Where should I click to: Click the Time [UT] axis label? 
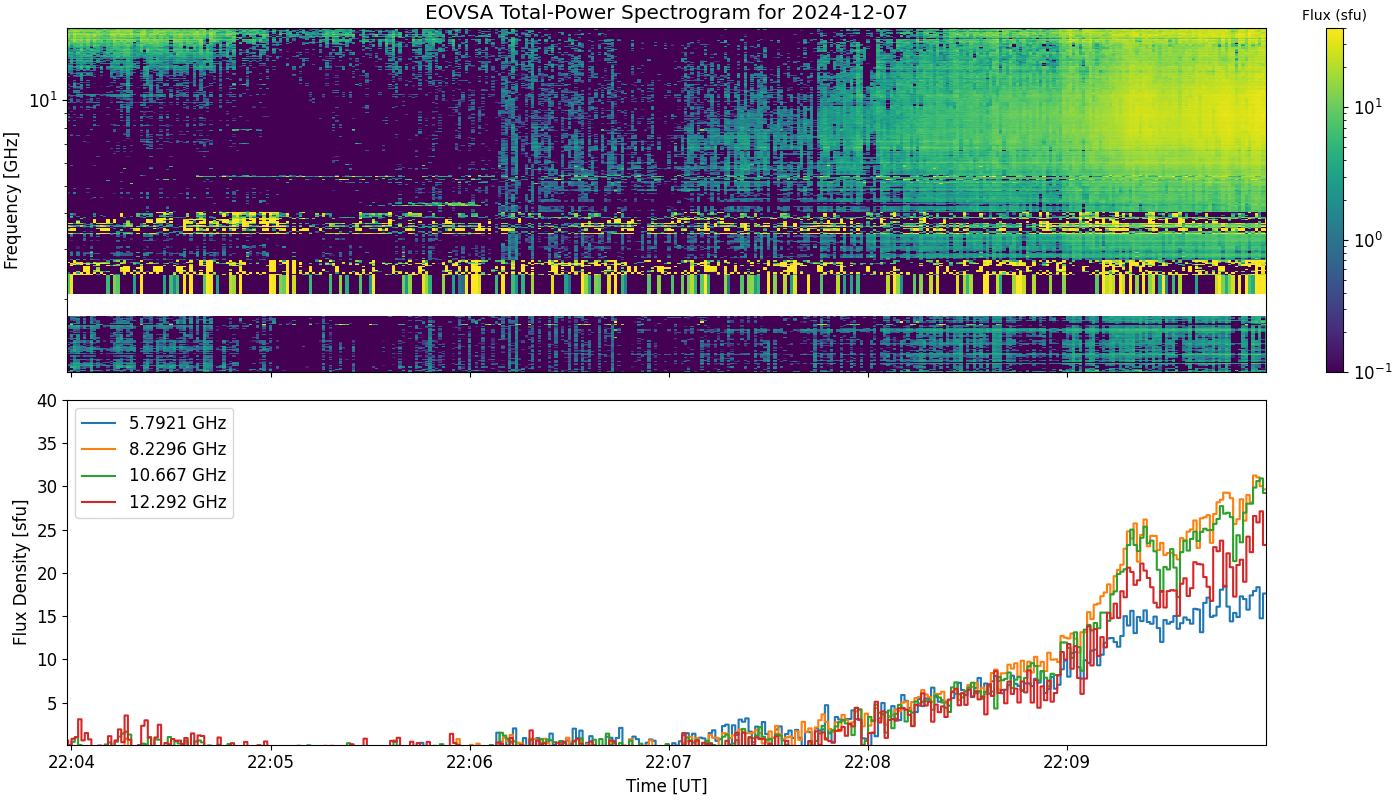666,786
